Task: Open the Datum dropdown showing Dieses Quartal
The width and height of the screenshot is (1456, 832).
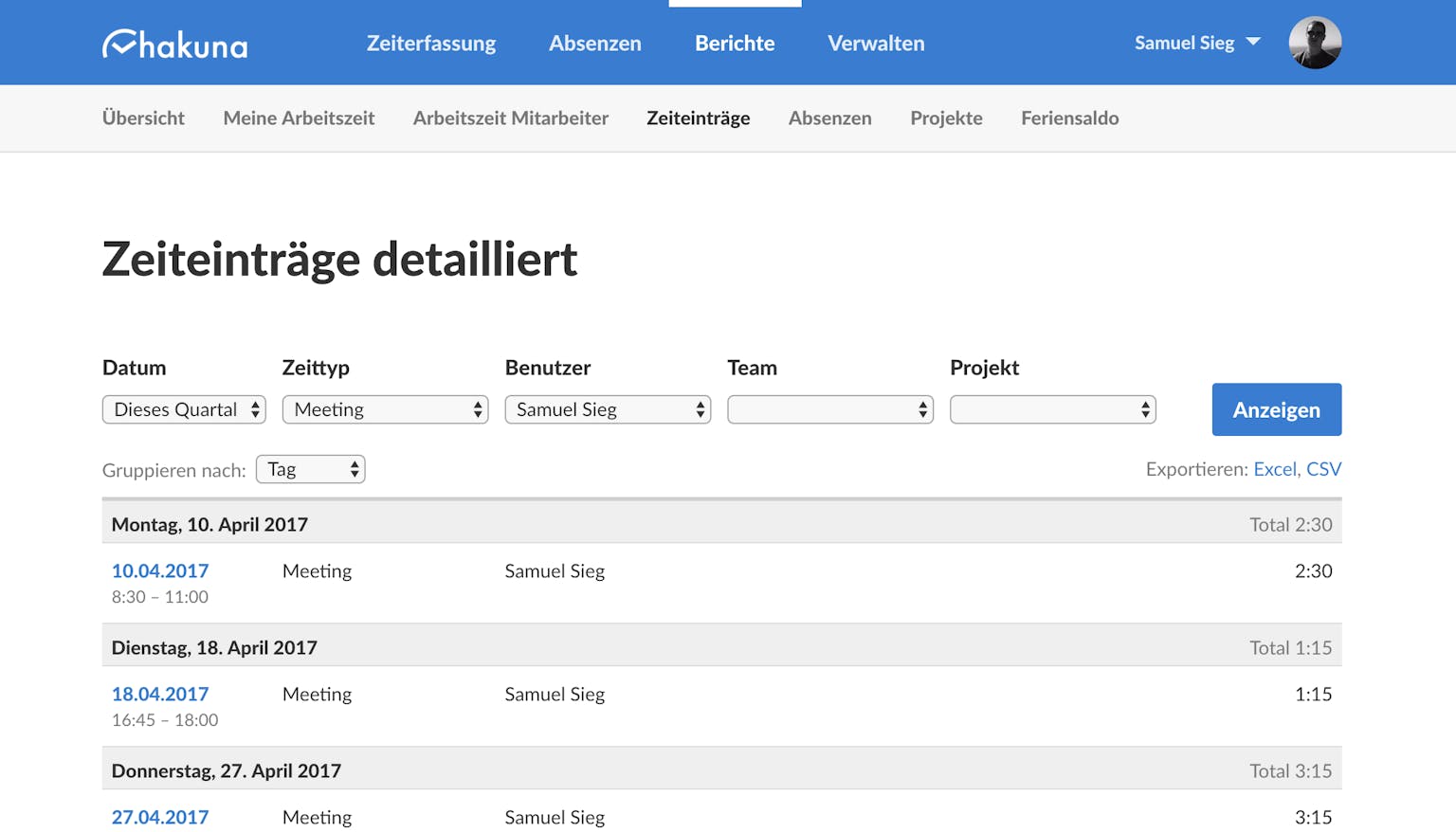Action: click(x=184, y=409)
